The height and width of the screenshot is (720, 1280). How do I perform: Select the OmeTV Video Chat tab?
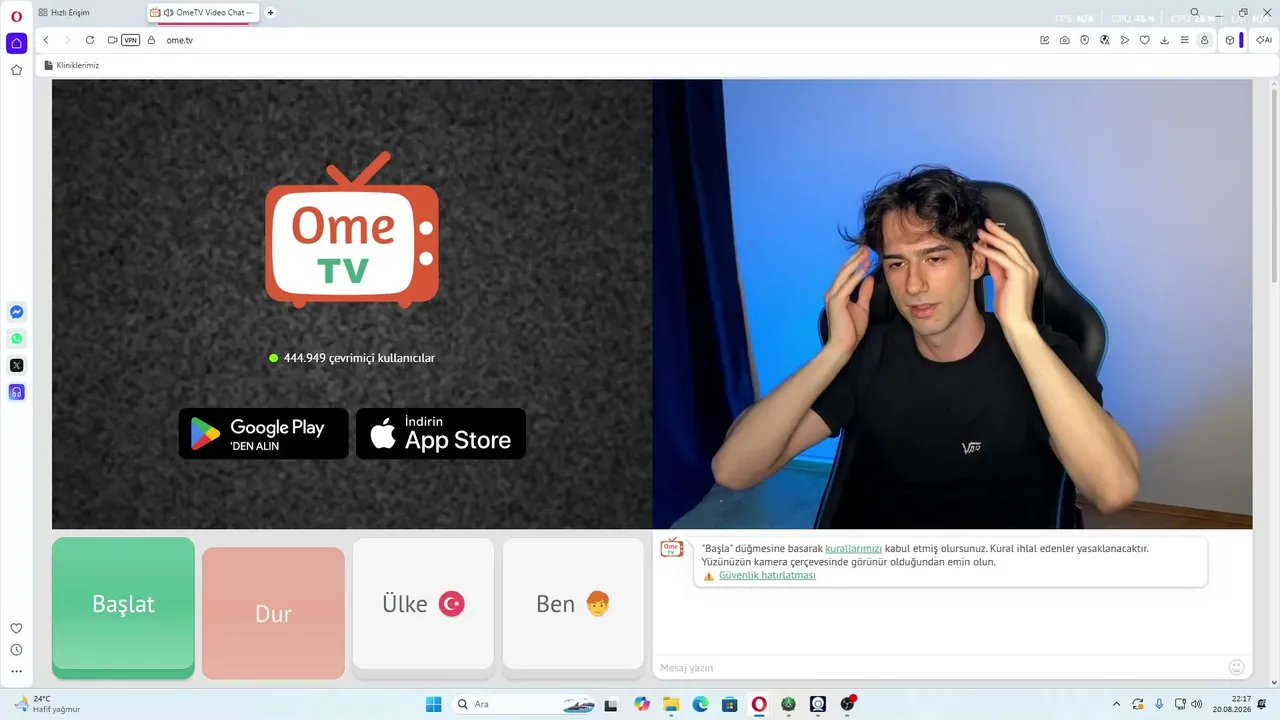pyautogui.click(x=203, y=13)
